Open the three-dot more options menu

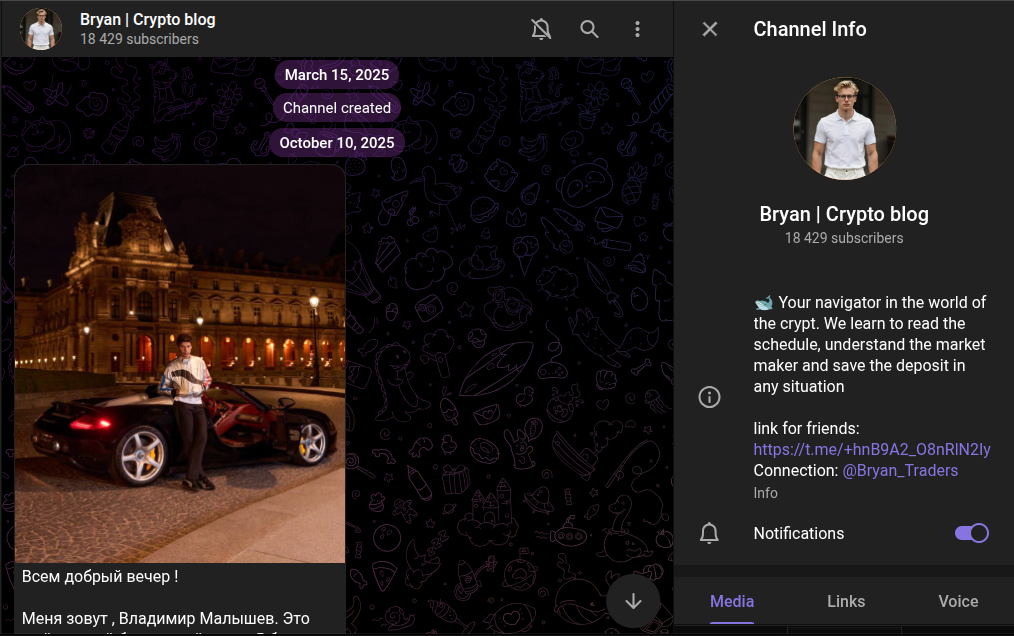[637, 29]
